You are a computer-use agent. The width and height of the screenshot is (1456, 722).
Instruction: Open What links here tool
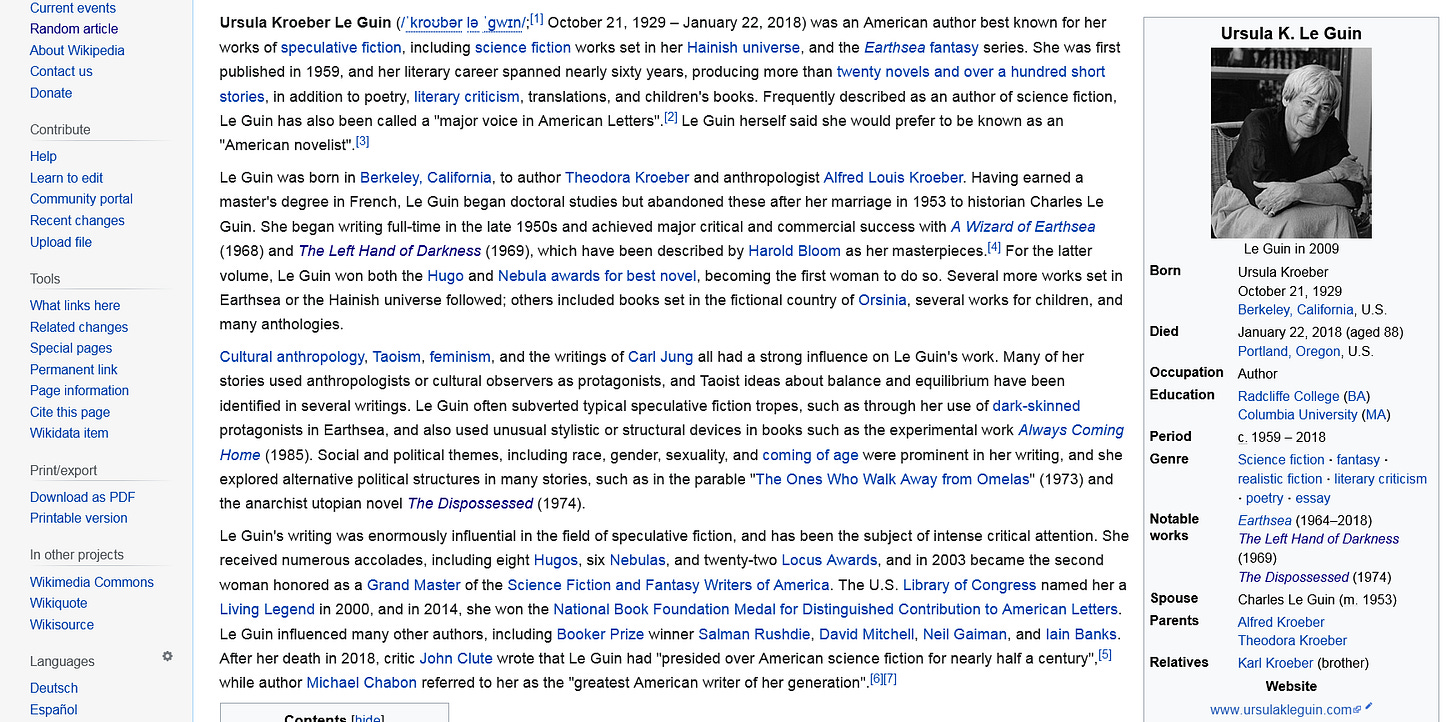point(75,305)
